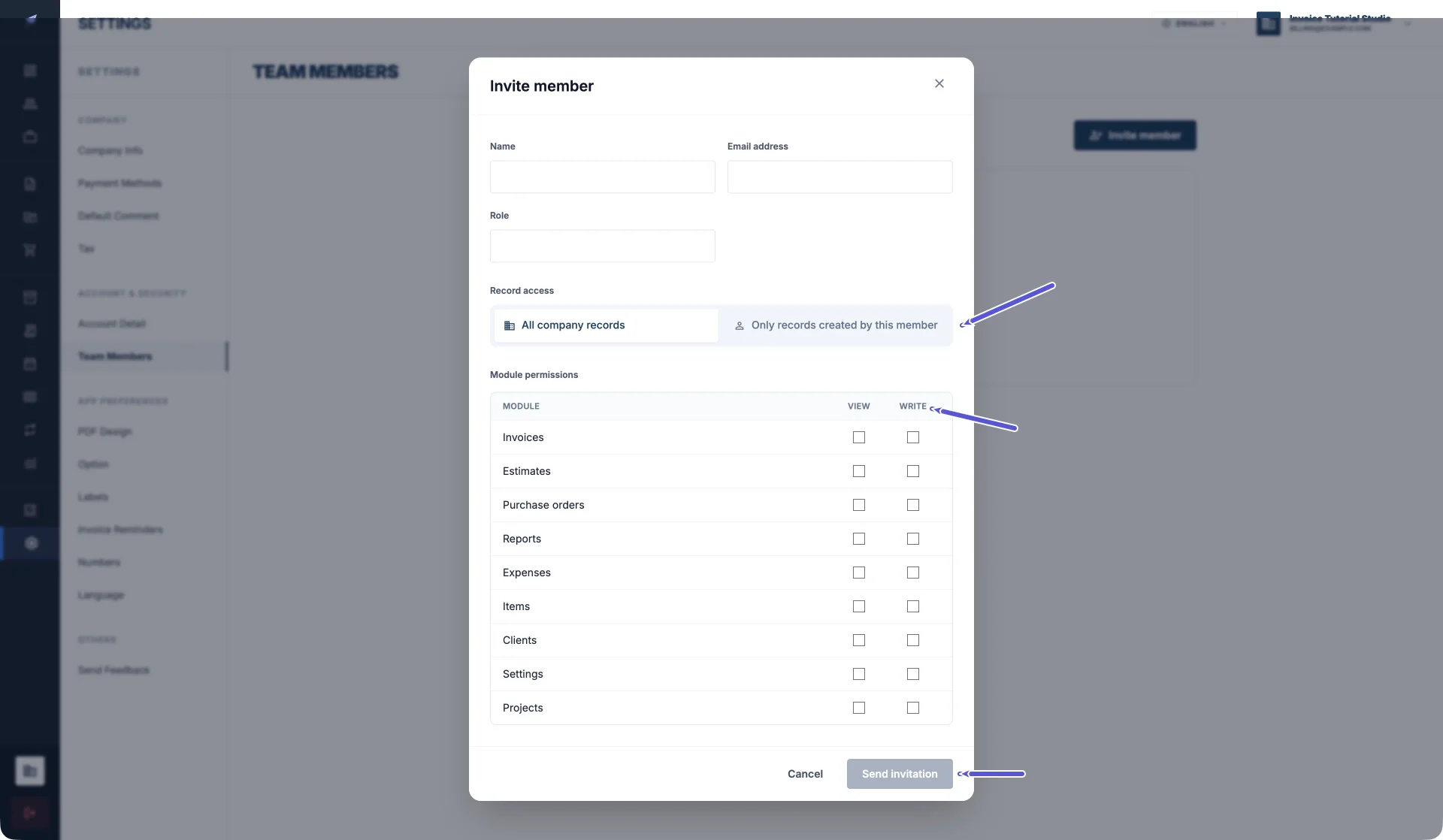This screenshot has height=840, width=1443.
Task: Open Account Detail in the settings menu
Action: pyautogui.click(x=112, y=324)
